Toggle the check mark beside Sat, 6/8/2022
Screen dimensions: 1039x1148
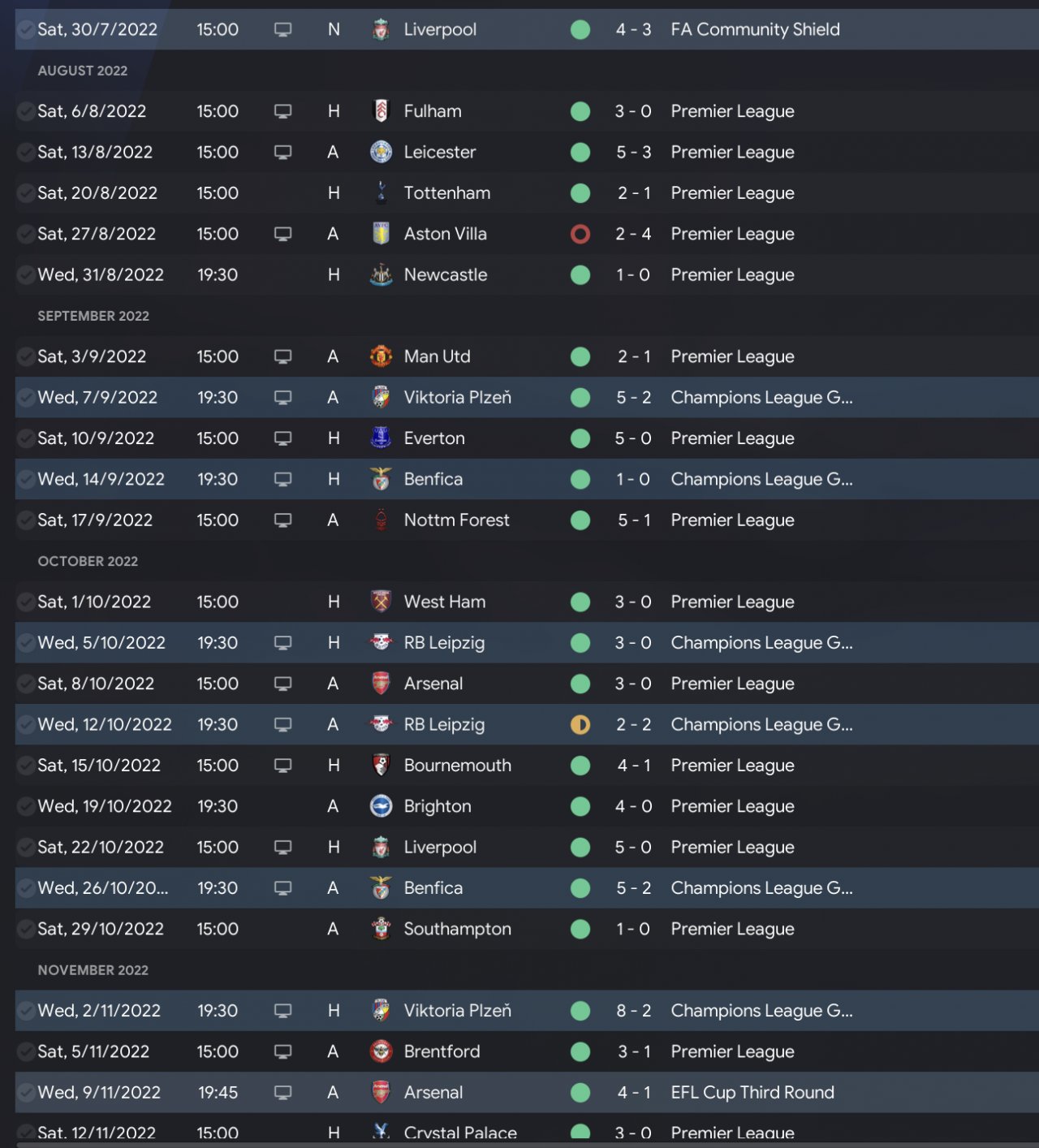pos(26,111)
